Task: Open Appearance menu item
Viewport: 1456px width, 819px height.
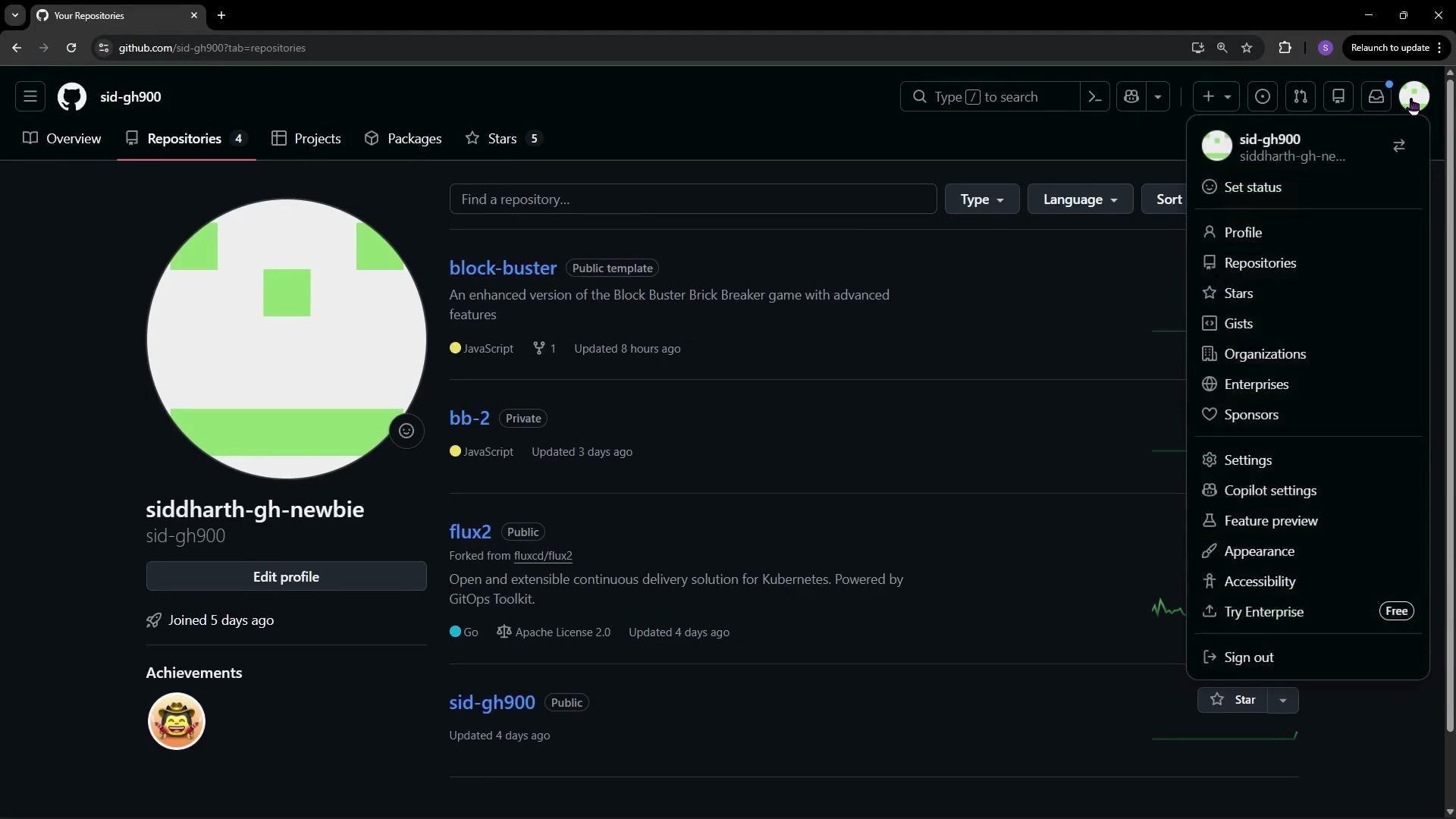Action: 1308,551
